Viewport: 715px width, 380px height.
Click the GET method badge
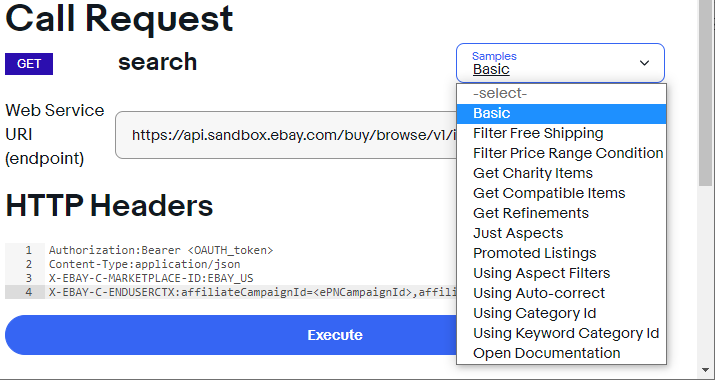pos(29,64)
